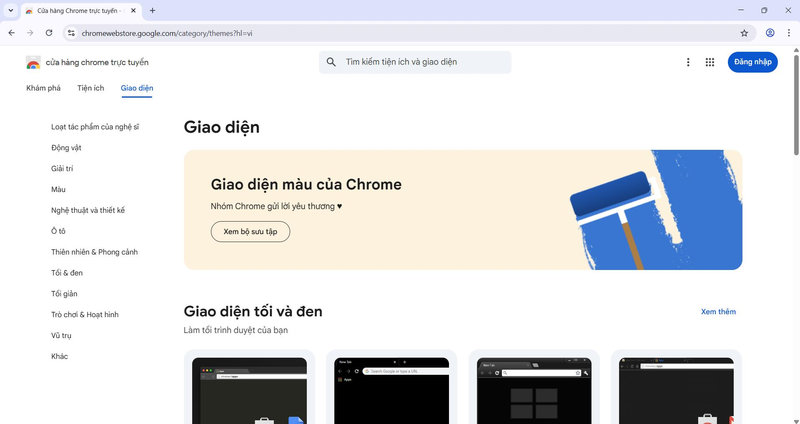Open the web store three-dot options menu
The height and width of the screenshot is (424, 800).
(688, 62)
